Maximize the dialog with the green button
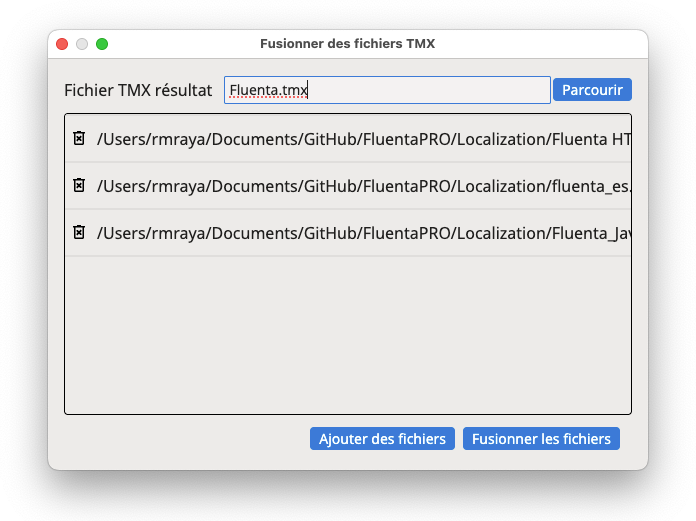The width and height of the screenshot is (696, 521). tap(102, 44)
